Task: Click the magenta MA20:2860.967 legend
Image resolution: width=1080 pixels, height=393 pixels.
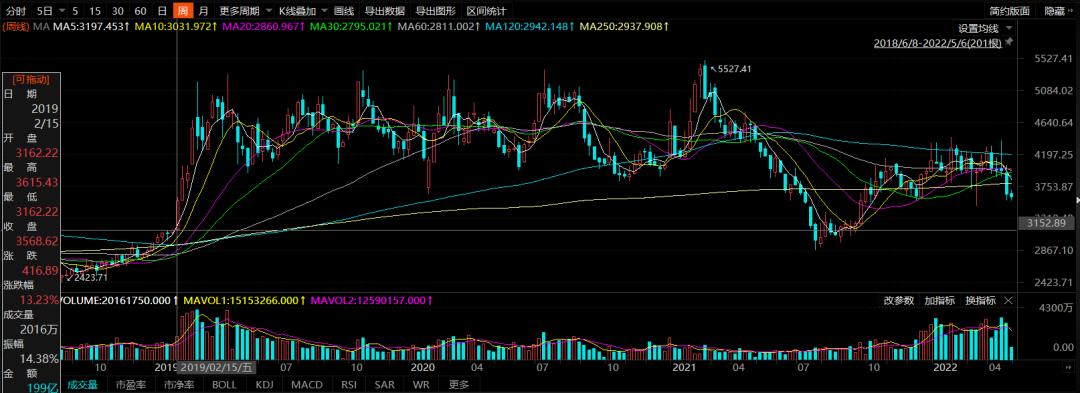Action: click(264, 27)
